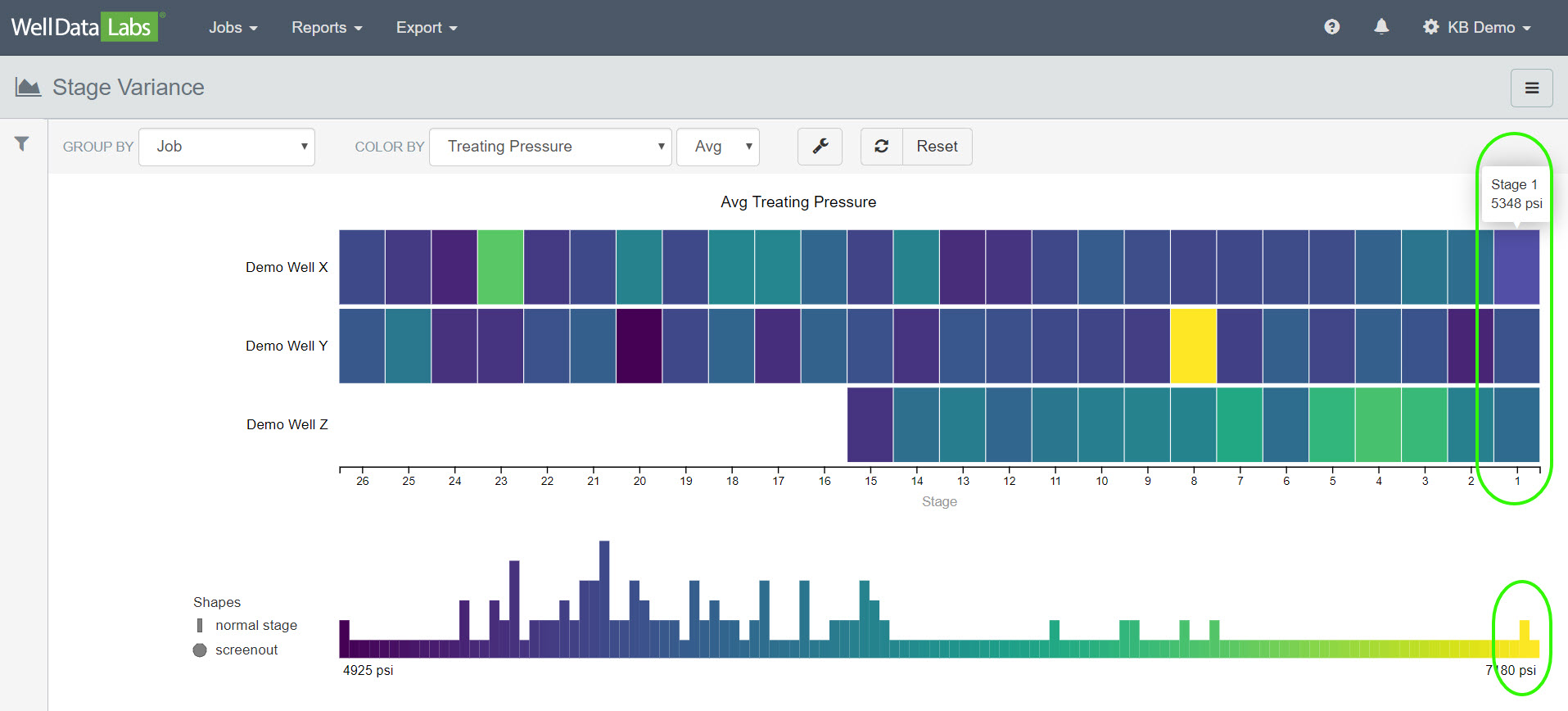Expand the Group By Job dropdown
Screen dimensions: 1568x711
click(227, 147)
